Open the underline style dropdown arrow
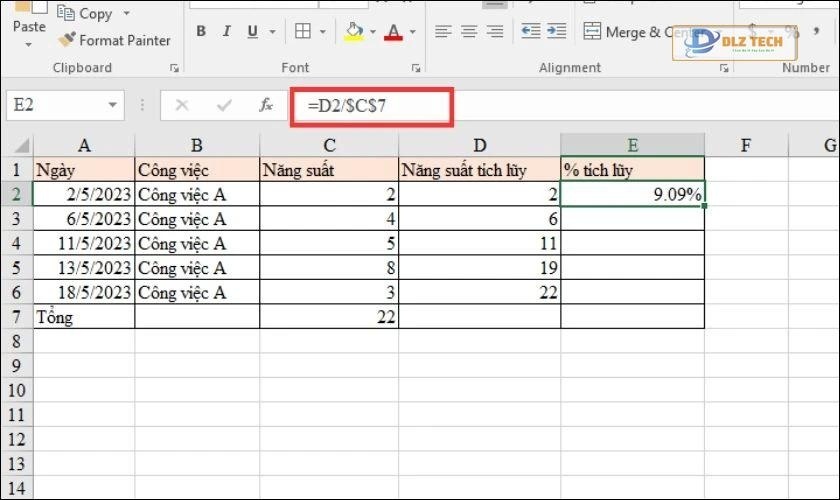 coord(271,32)
